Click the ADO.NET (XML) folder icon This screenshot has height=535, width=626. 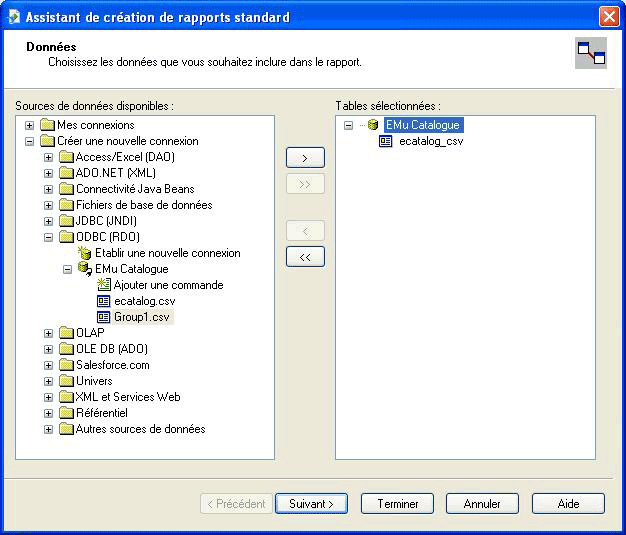pos(66,173)
